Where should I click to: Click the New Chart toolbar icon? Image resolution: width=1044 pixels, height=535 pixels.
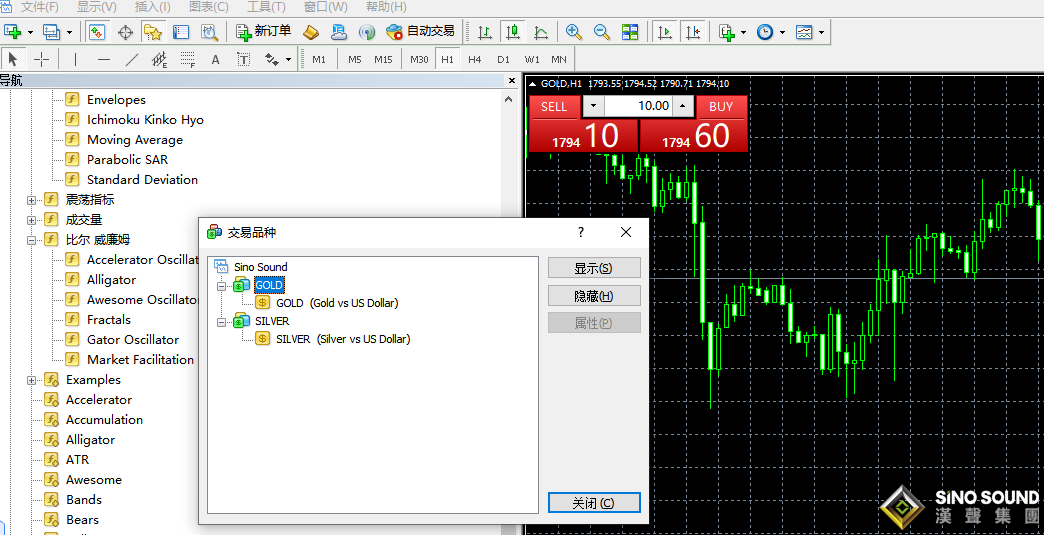pos(13,31)
